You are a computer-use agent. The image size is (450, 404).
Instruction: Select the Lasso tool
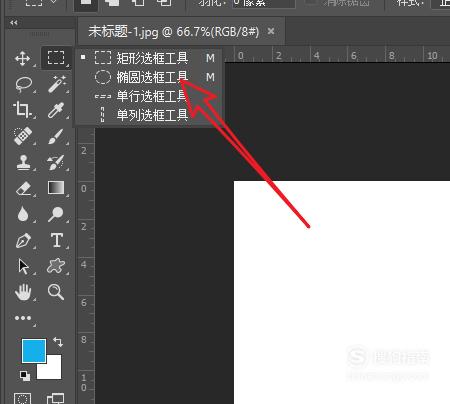pos(23,84)
